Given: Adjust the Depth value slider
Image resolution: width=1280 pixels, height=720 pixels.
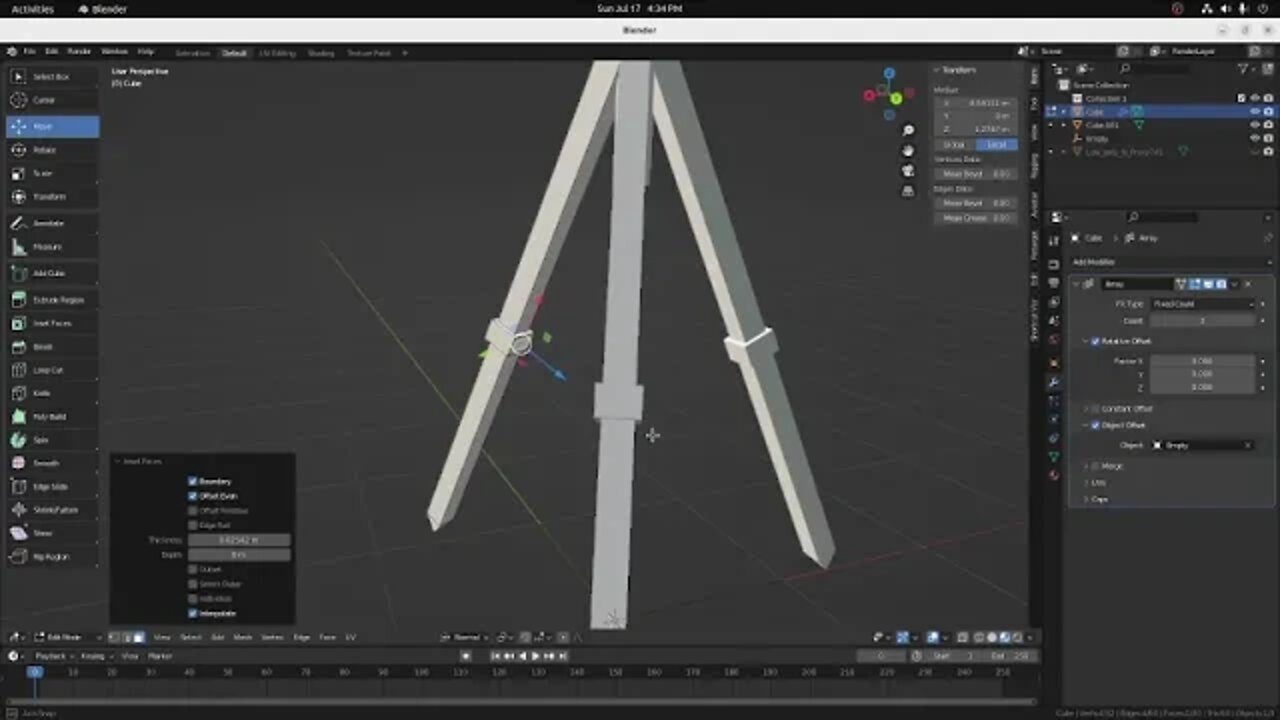Looking at the screenshot, I should coord(239,554).
